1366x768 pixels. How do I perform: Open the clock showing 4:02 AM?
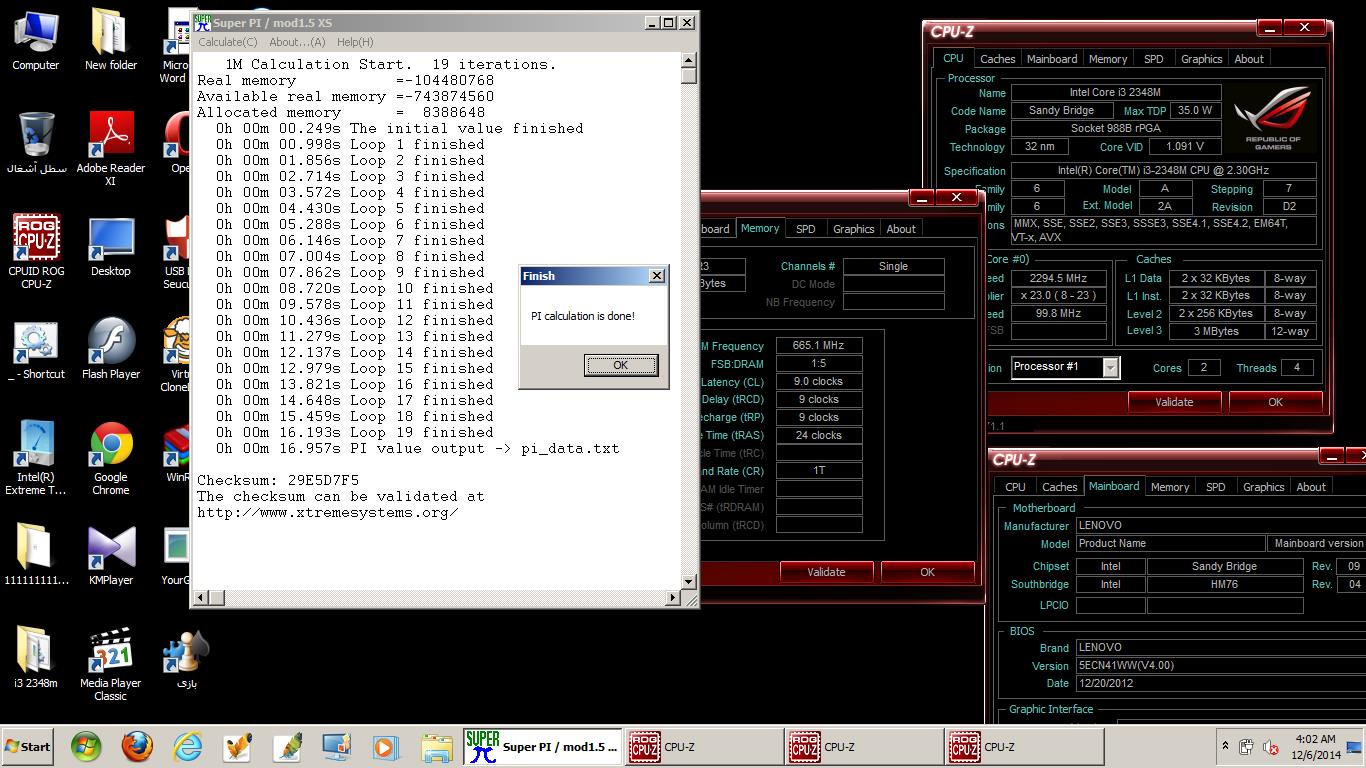pyautogui.click(x=1314, y=746)
